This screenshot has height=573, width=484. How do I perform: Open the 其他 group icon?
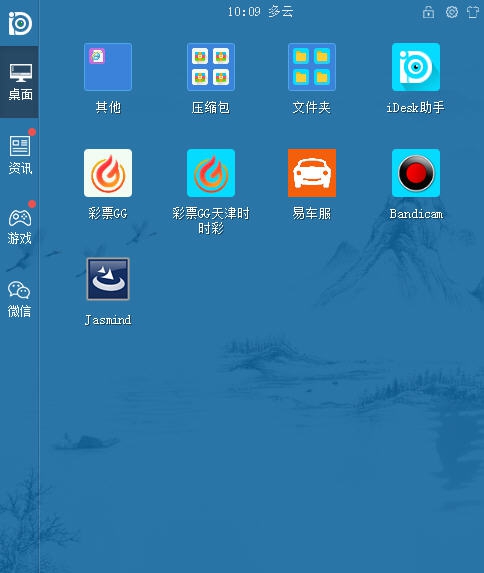[108, 67]
